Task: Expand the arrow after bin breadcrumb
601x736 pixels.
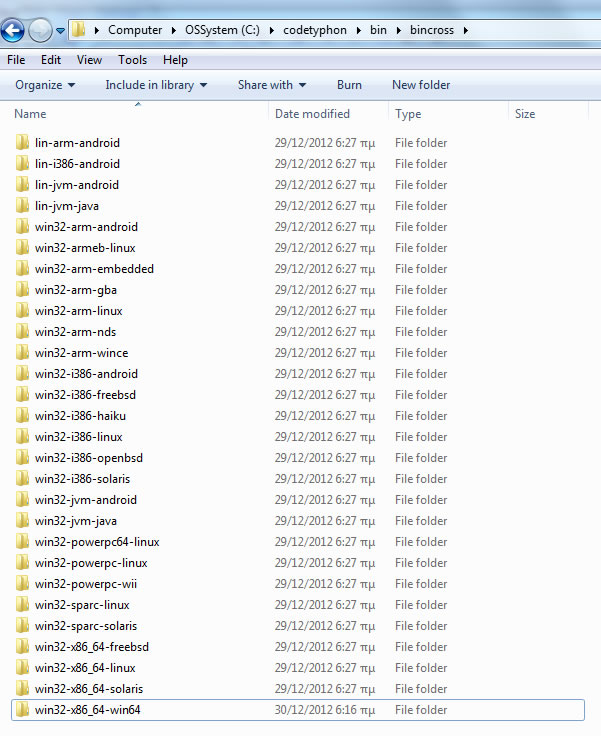Action: click(399, 31)
